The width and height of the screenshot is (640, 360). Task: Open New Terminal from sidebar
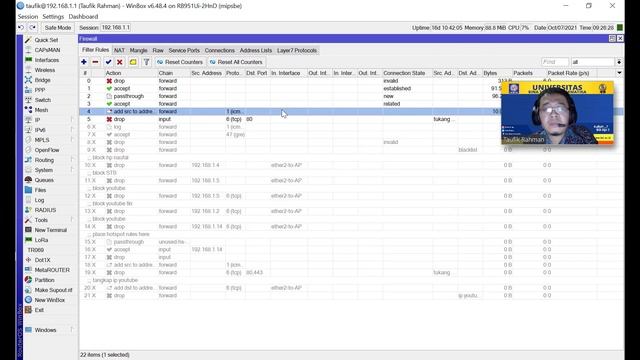click(x=50, y=230)
